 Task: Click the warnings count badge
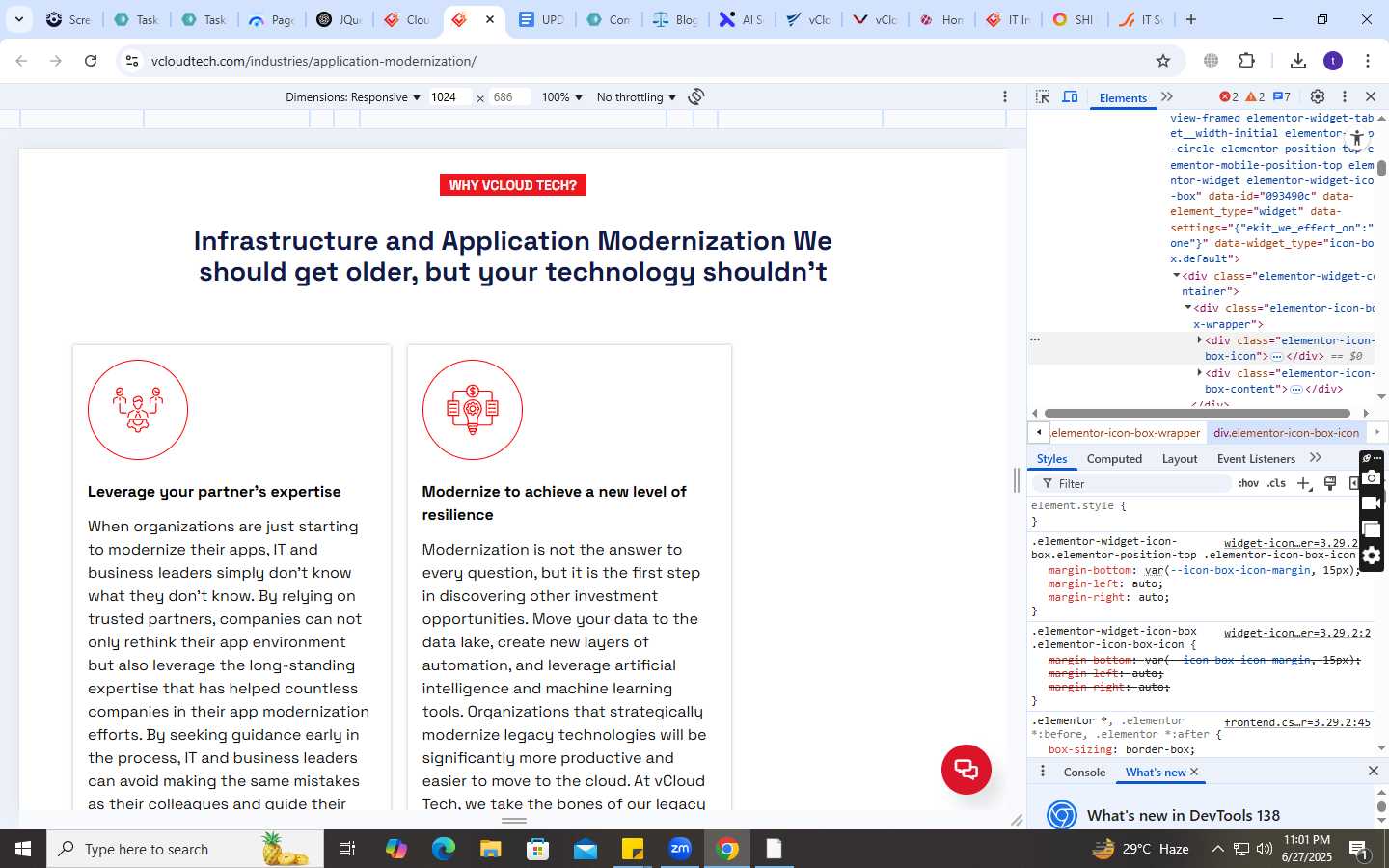tap(1255, 96)
